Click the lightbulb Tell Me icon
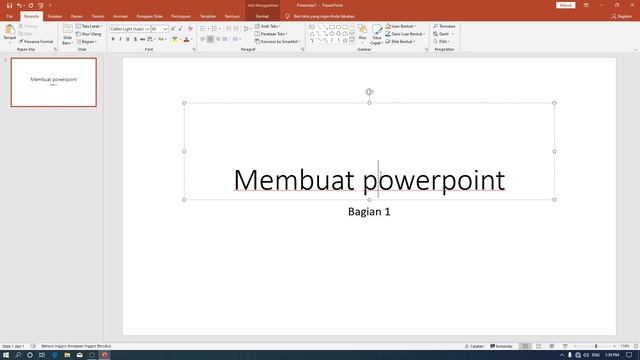The height and width of the screenshot is (360, 640). pyautogui.click(x=287, y=16)
